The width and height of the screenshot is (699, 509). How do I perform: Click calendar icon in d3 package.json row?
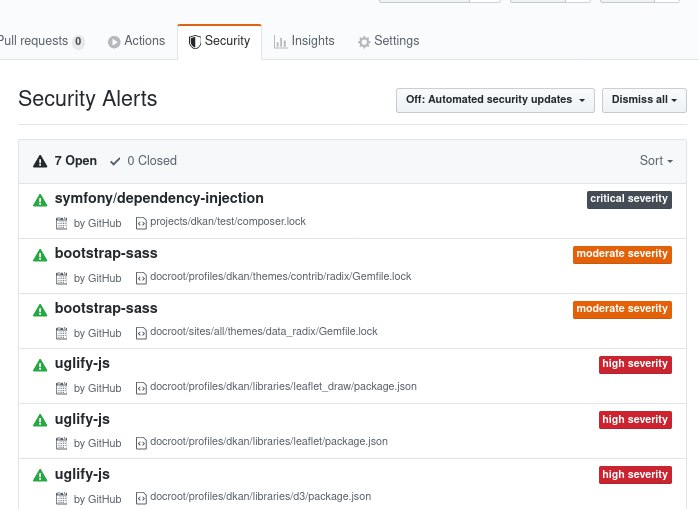tap(62, 499)
